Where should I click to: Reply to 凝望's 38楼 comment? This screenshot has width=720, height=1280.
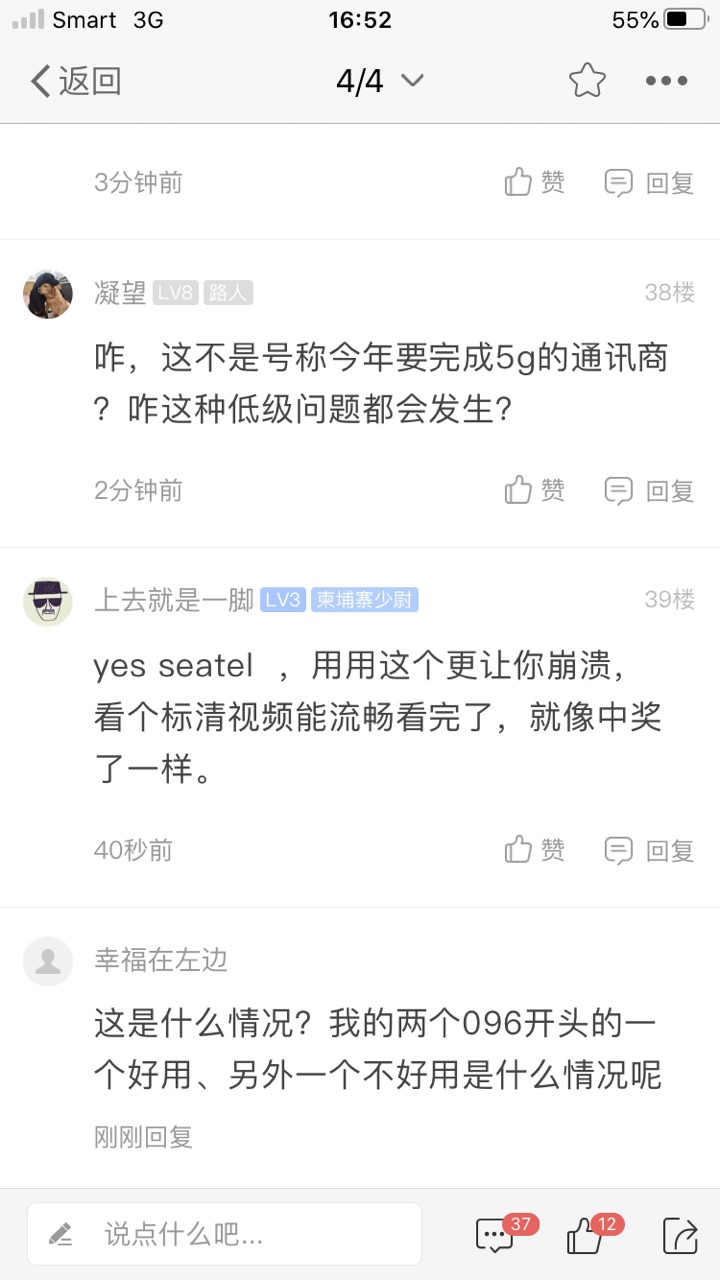649,490
